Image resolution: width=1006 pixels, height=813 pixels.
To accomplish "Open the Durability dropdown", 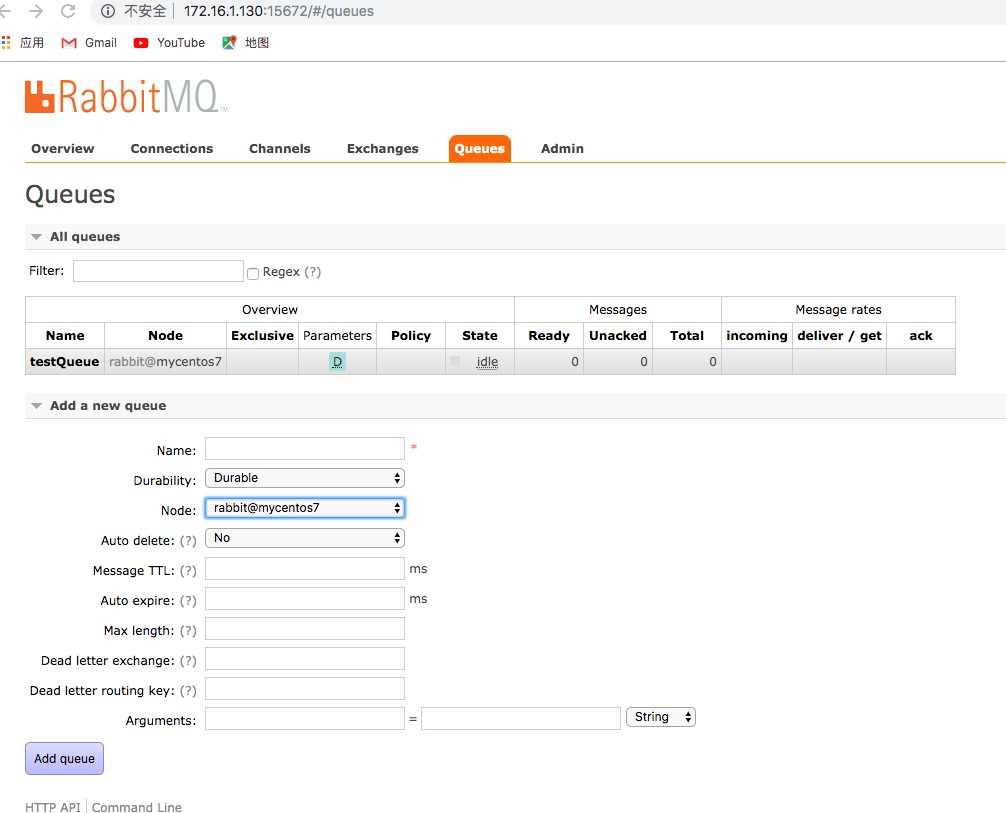I will click(x=305, y=478).
